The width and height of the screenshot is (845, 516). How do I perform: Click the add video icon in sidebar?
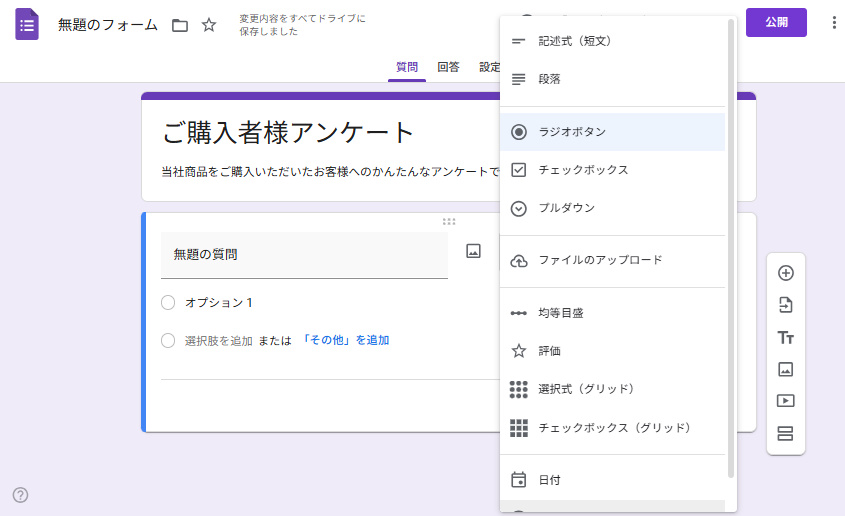pos(785,401)
